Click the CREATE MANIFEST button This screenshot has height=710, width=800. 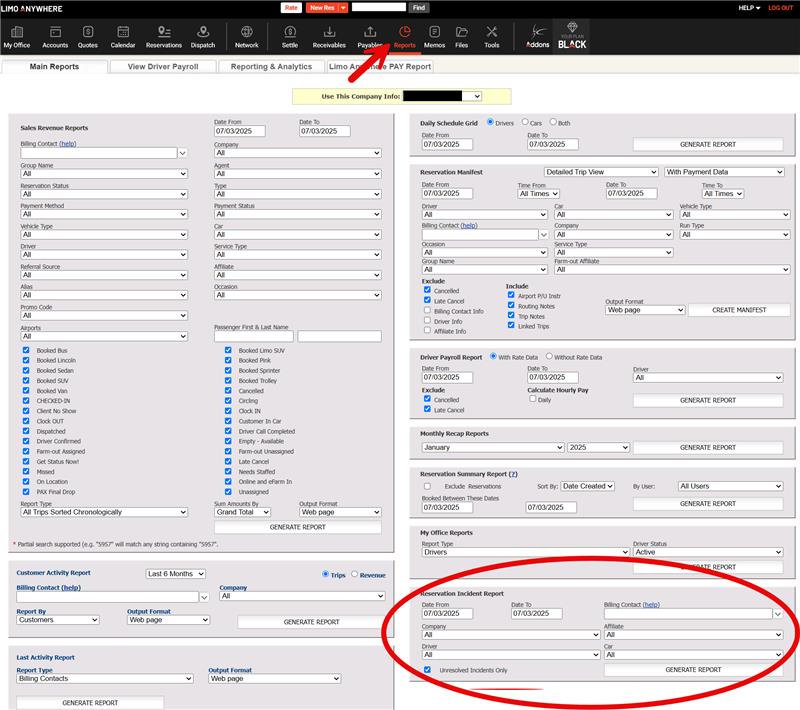click(739, 310)
